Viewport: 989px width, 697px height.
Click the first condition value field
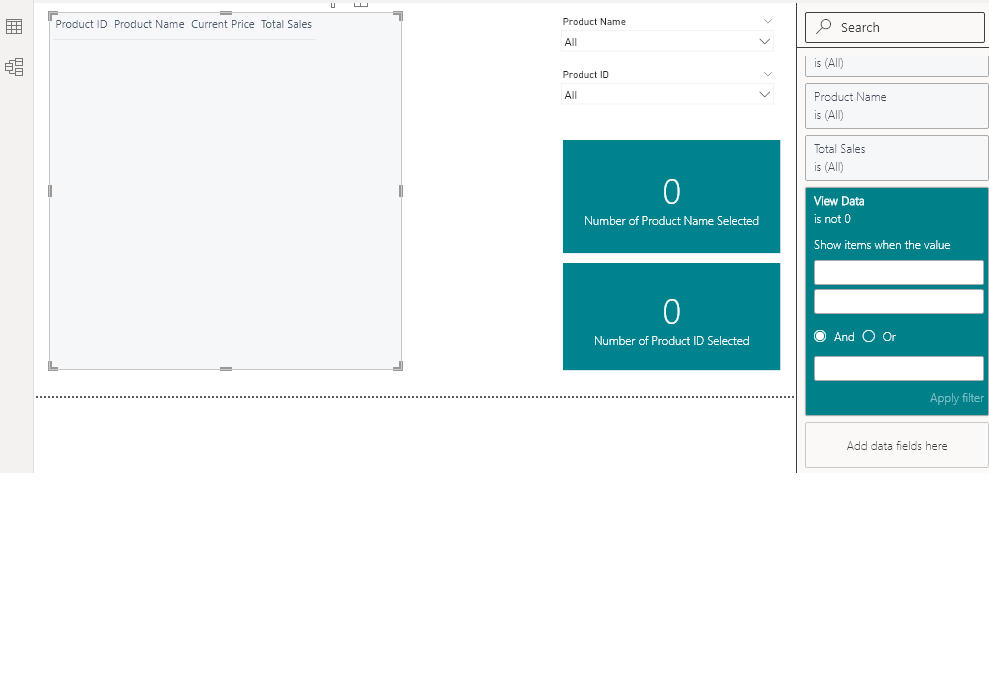(x=898, y=302)
